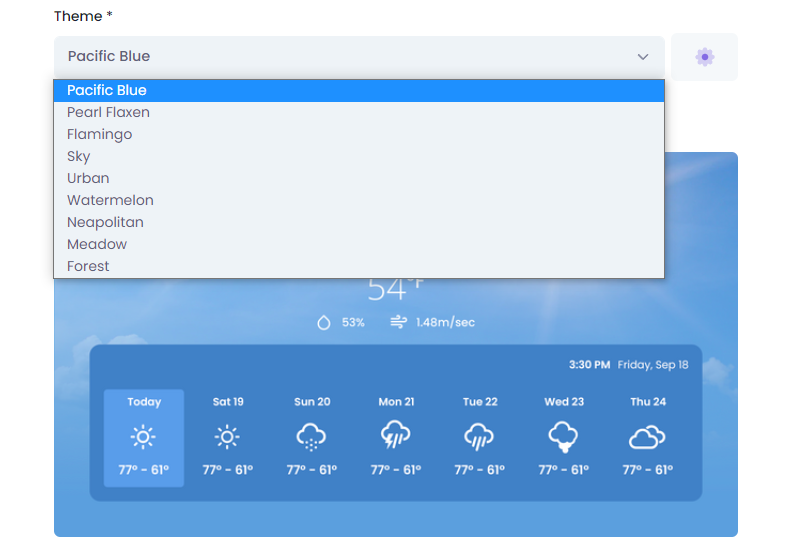This screenshot has height=544, width=792.
Task: Select the Thu 24 forecast day
Action: tap(648, 438)
